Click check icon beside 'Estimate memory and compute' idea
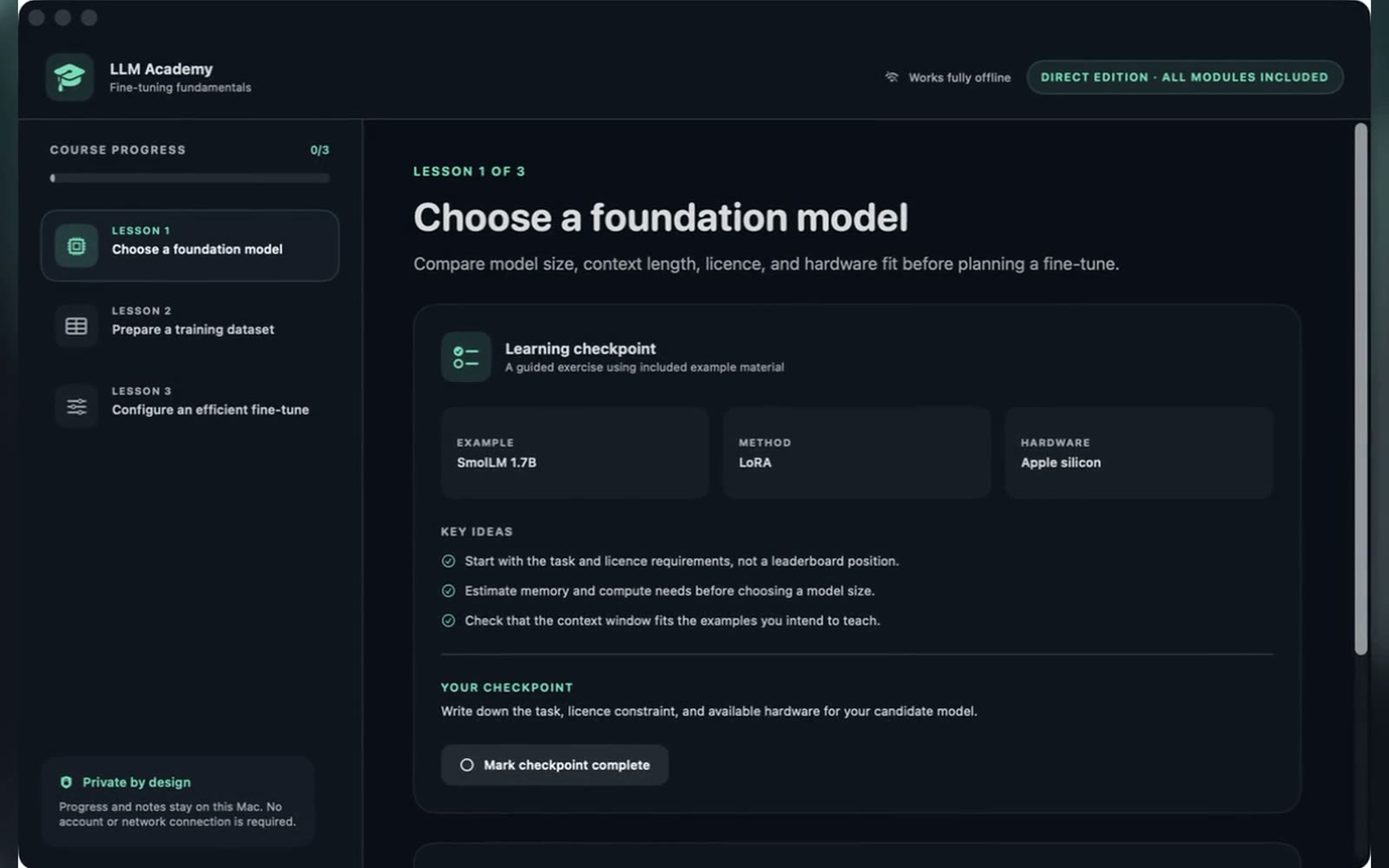 pos(448,590)
